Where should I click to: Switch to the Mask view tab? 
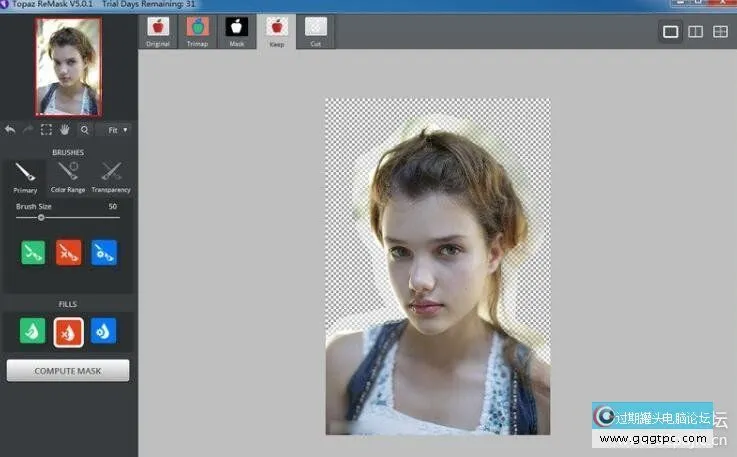coord(236,31)
